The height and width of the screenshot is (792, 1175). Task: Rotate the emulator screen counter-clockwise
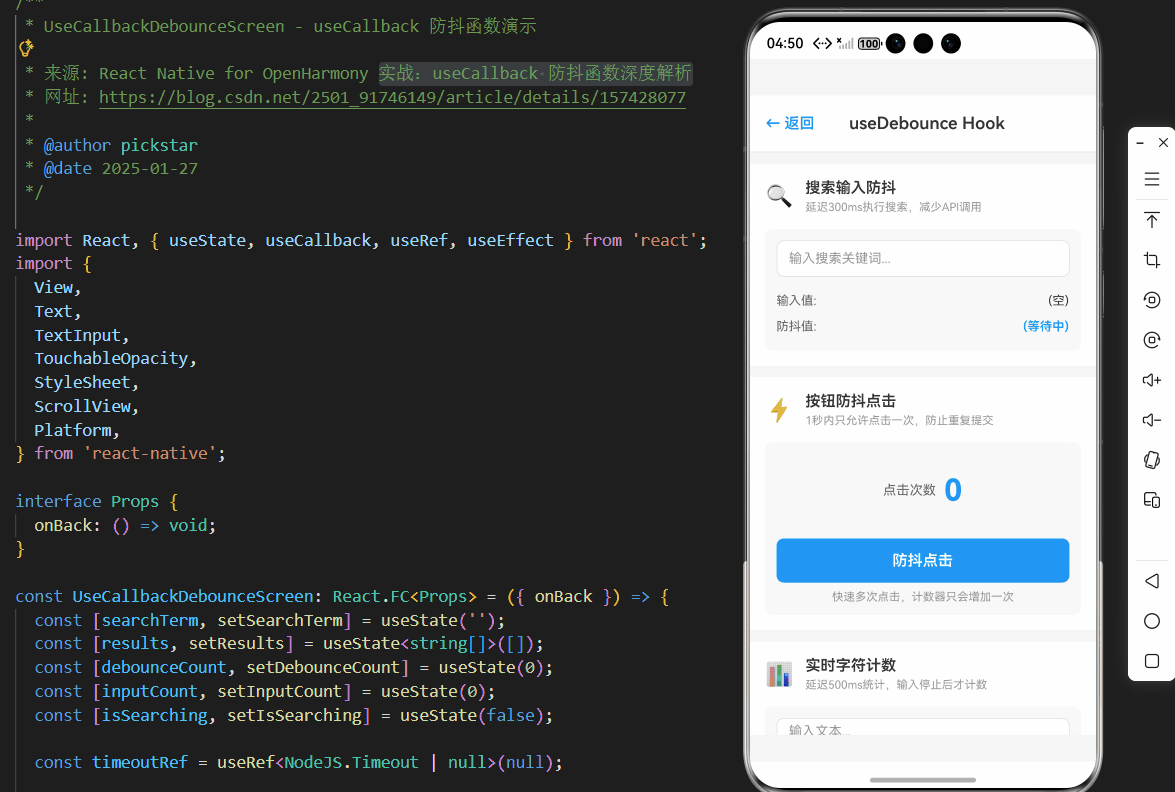tap(1152, 300)
